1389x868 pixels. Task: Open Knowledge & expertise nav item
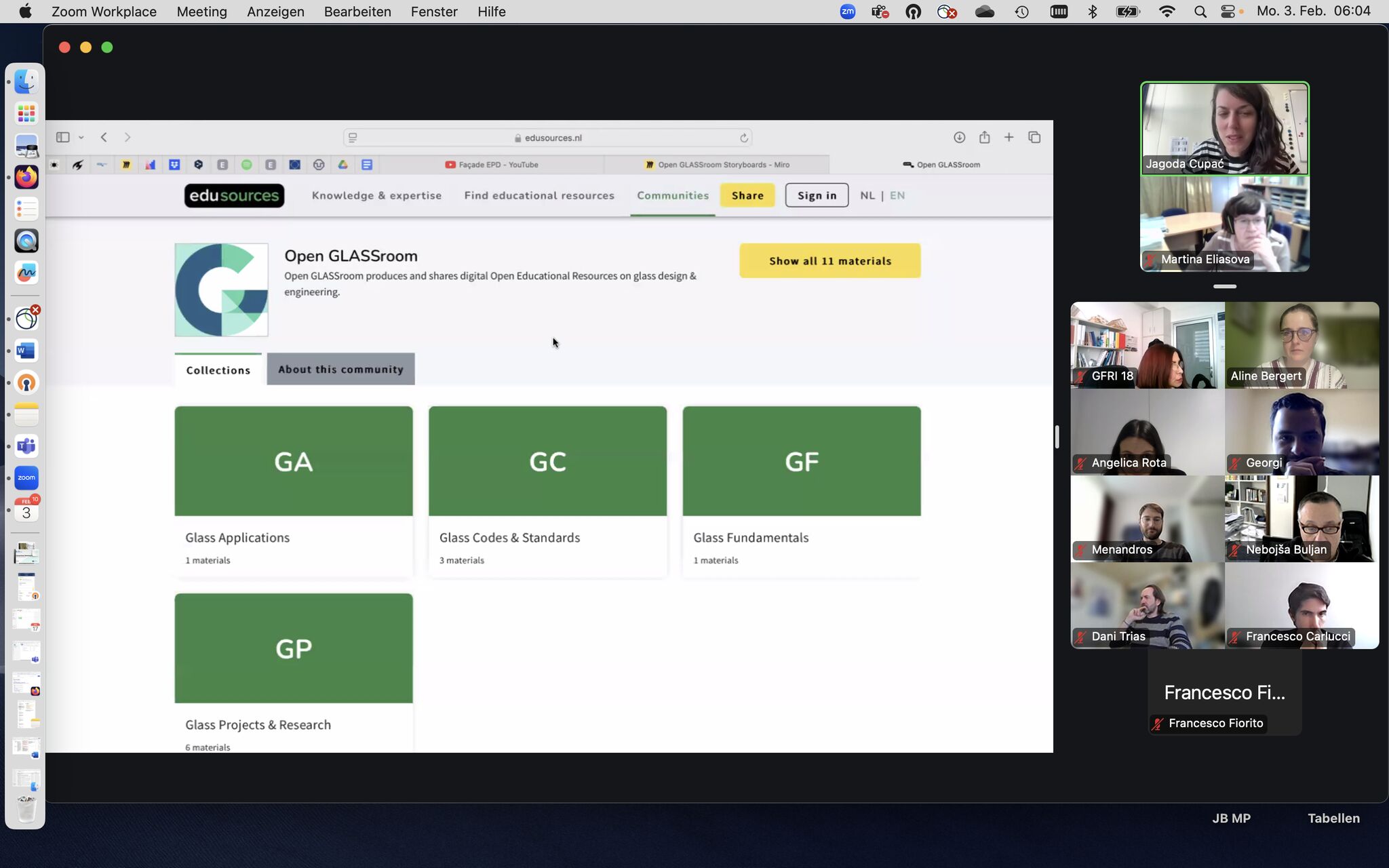(x=376, y=195)
